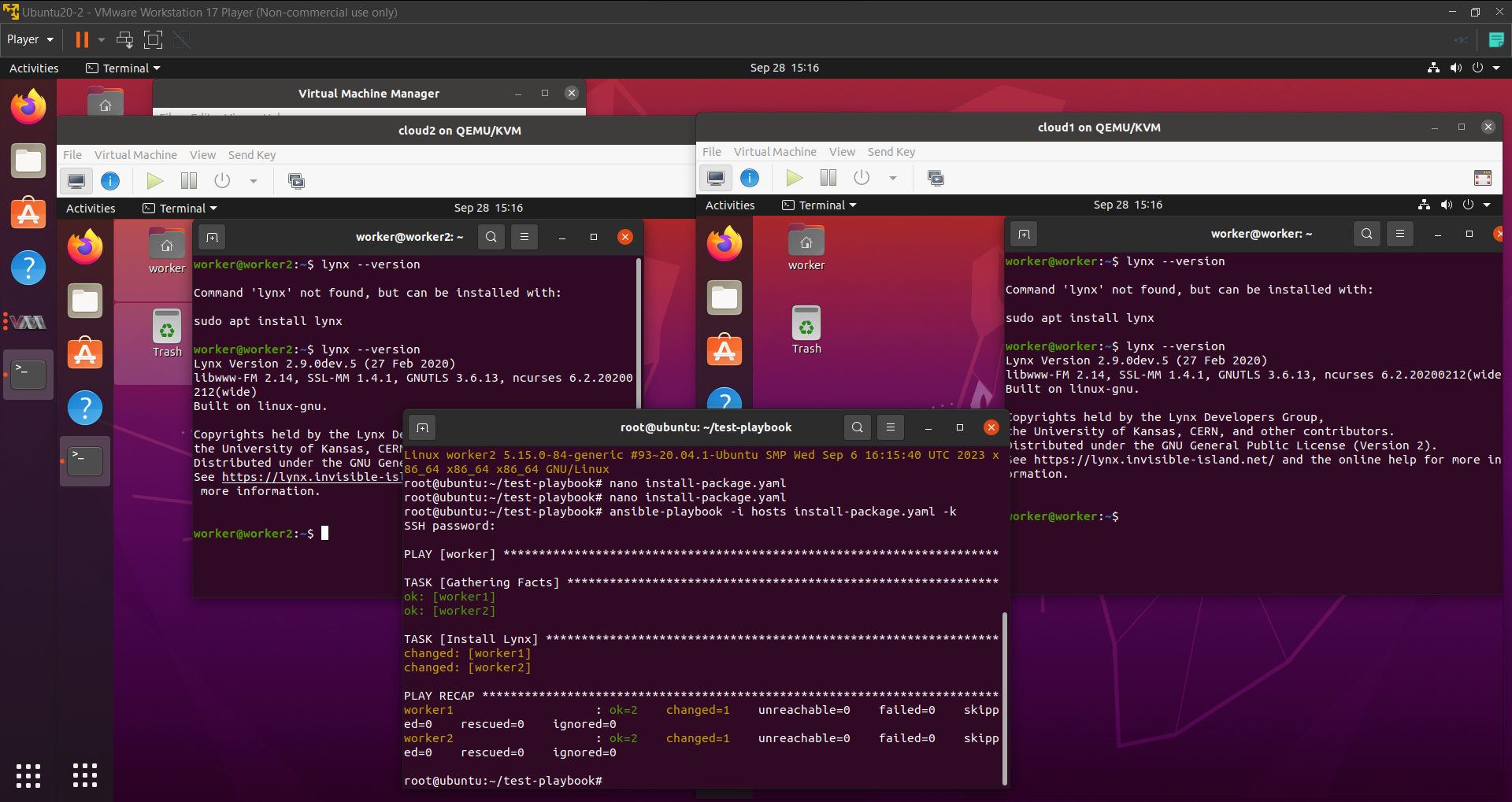Viewport: 1512px width, 802px height.
Task: Expand shutdown options dropdown in cloud2 toolbar
Action: point(254,181)
